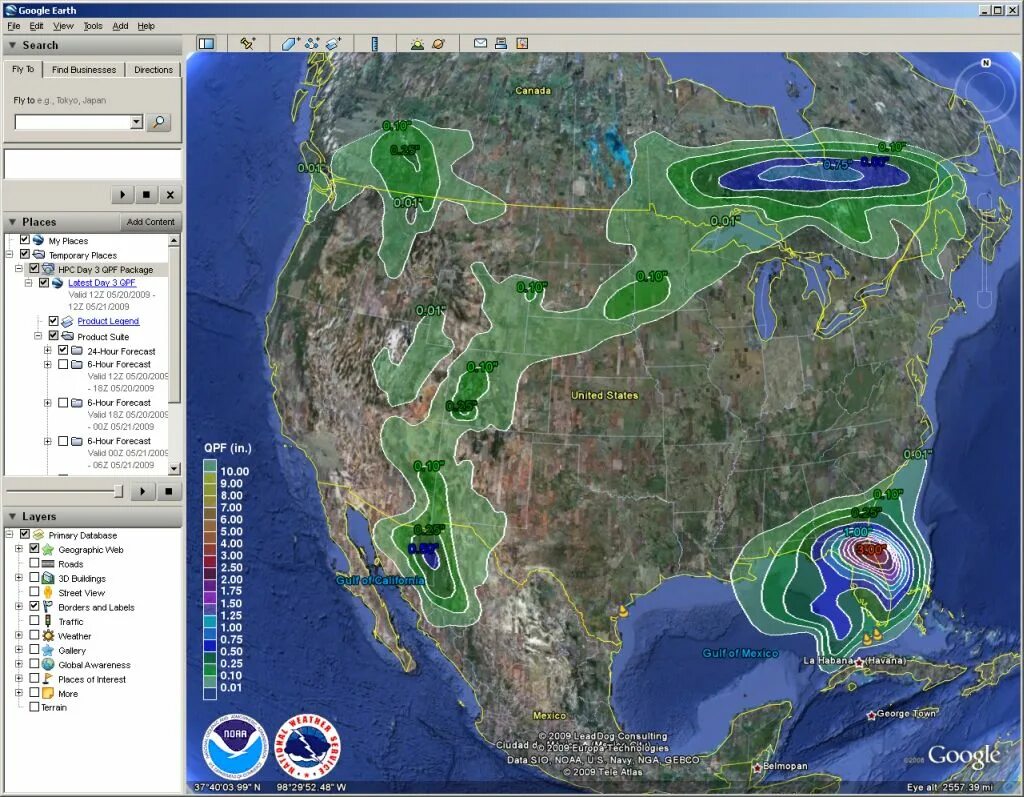Click the Fly To text input field
The height and width of the screenshot is (797, 1024).
pyautogui.click(x=72, y=122)
